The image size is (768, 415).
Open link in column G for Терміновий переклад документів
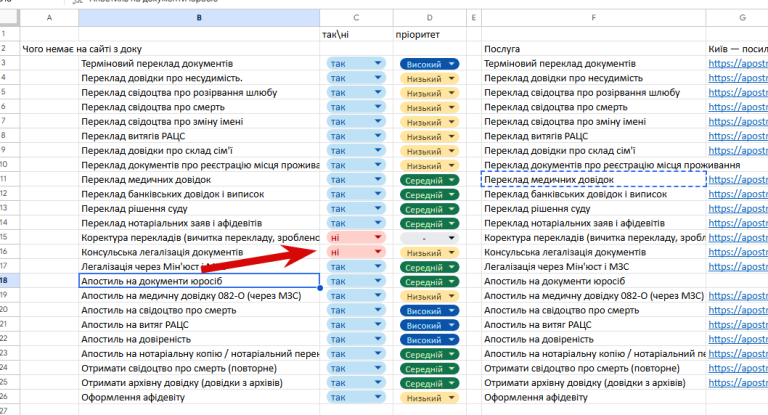tap(738, 64)
